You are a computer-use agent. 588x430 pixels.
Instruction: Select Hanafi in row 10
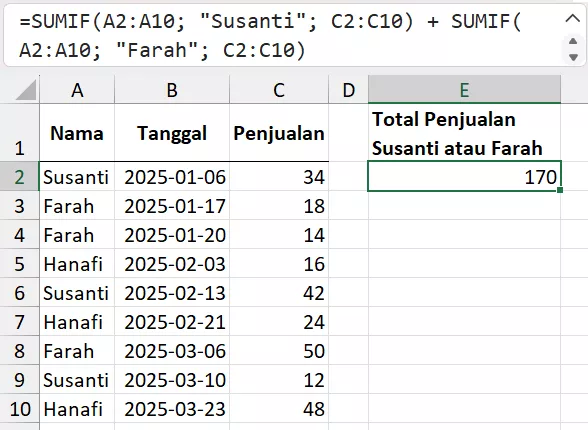(77, 408)
